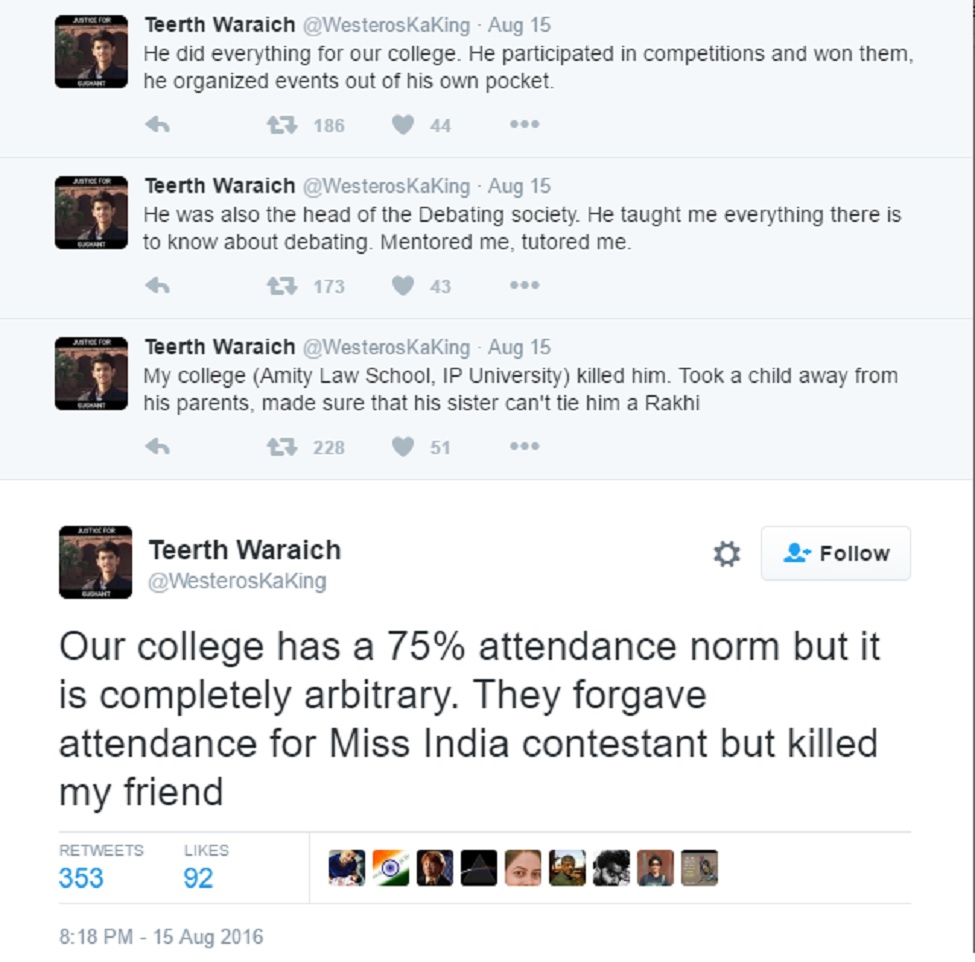975x962 pixels.
Task: Reply to the 'organized events' tweet
Action: [x=157, y=125]
